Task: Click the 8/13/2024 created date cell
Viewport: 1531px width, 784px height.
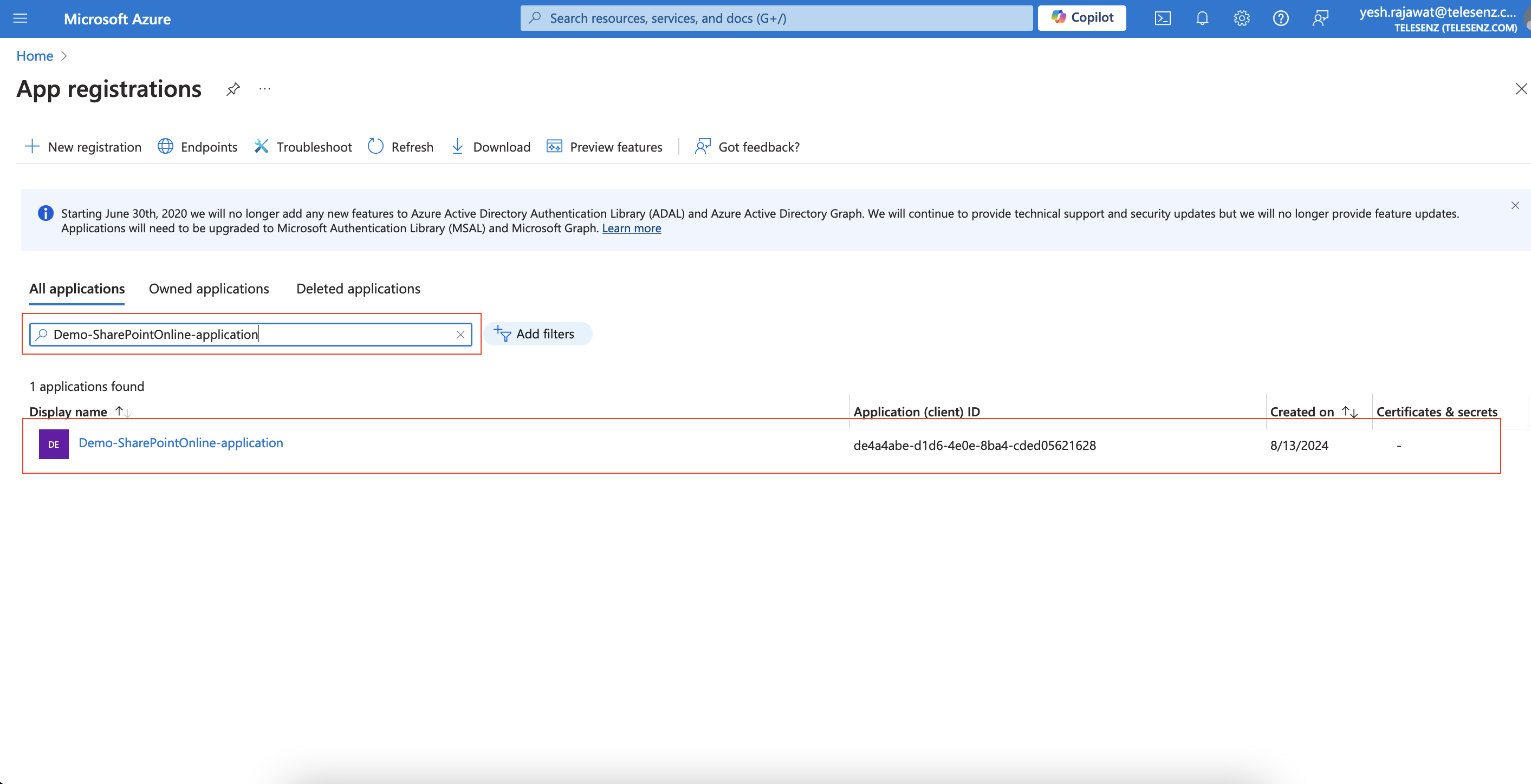Action: pos(1299,446)
